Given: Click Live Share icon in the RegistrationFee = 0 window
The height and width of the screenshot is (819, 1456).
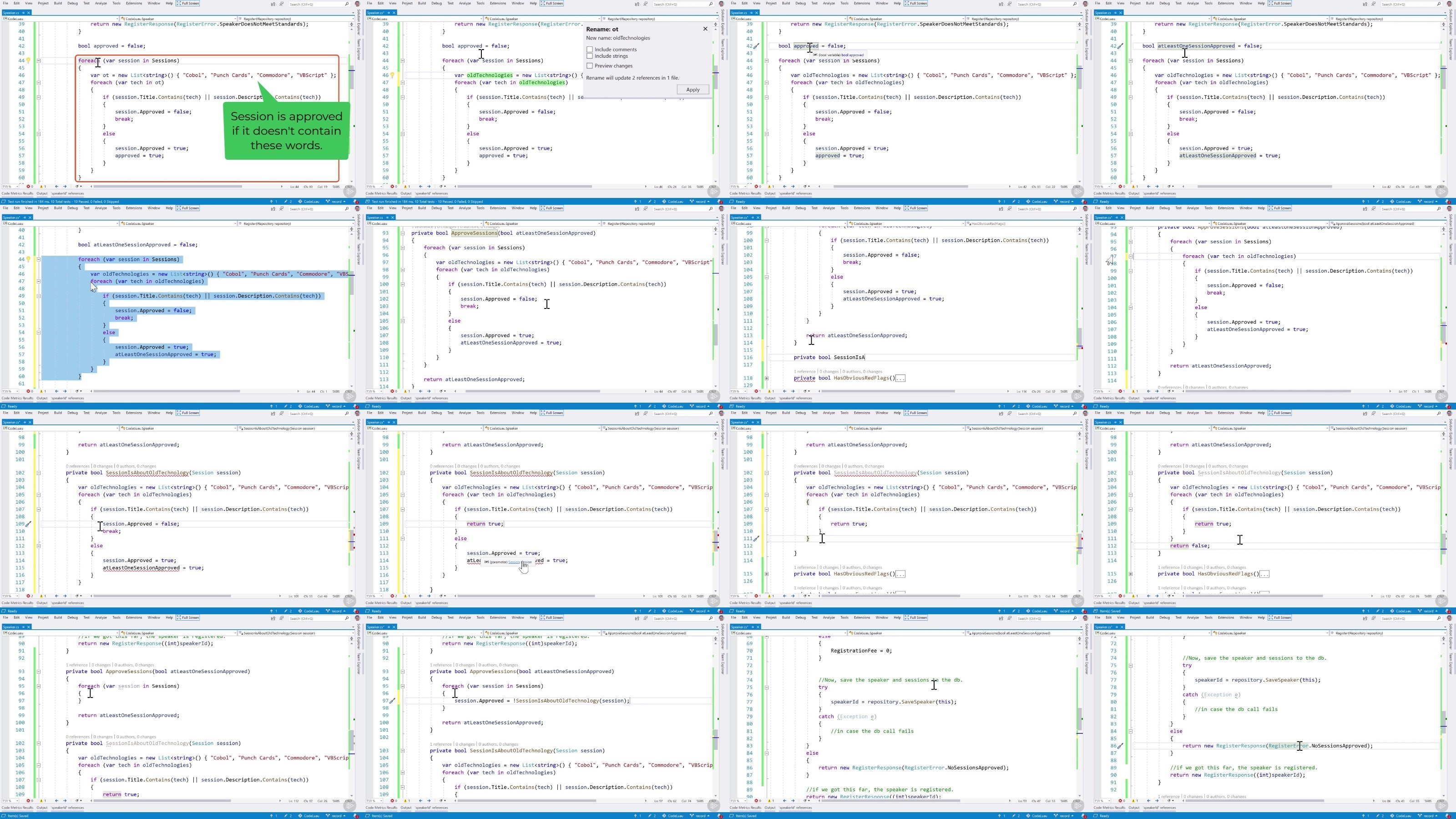Looking at the screenshot, I should [x=1001, y=618].
